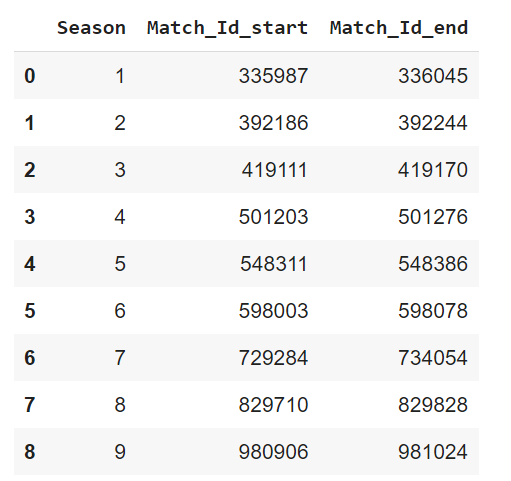Click the cell showing 392186
The image size is (511, 481).
[x=273, y=123]
